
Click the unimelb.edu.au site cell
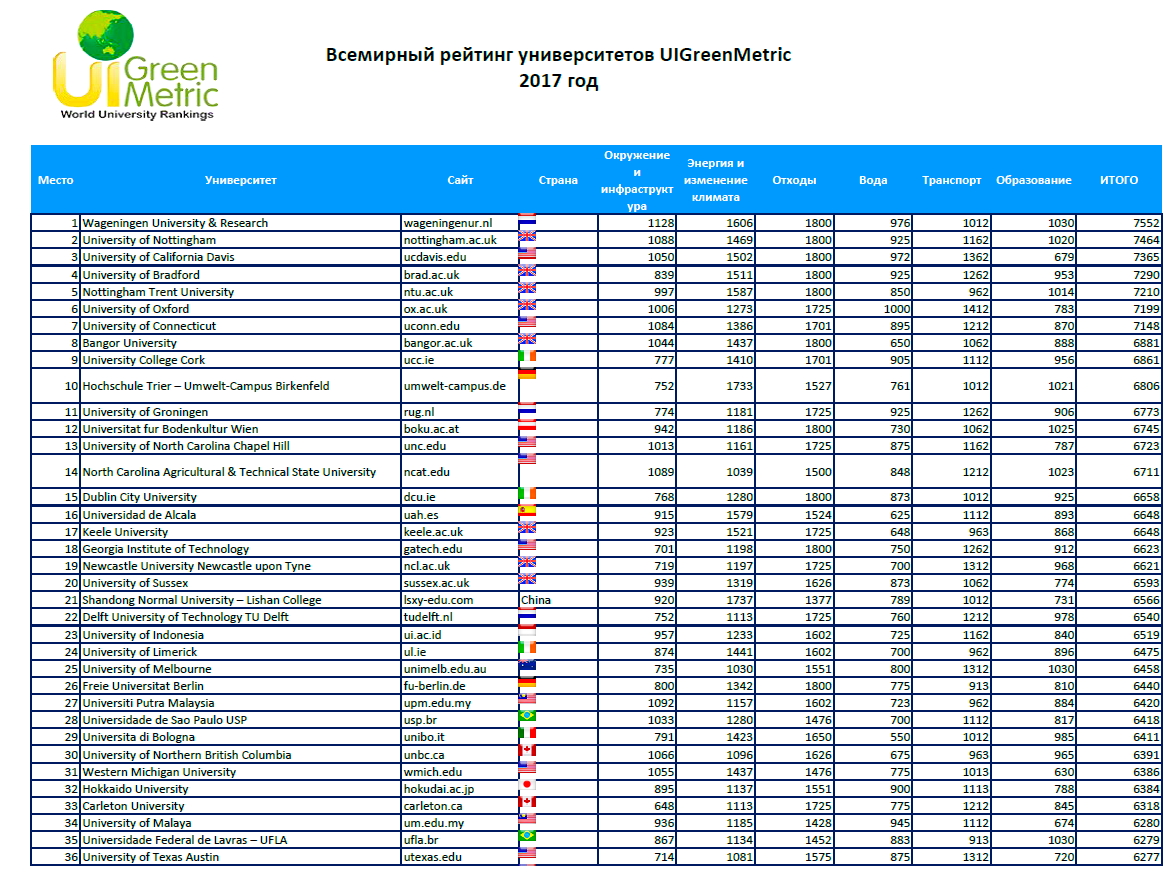coord(460,669)
